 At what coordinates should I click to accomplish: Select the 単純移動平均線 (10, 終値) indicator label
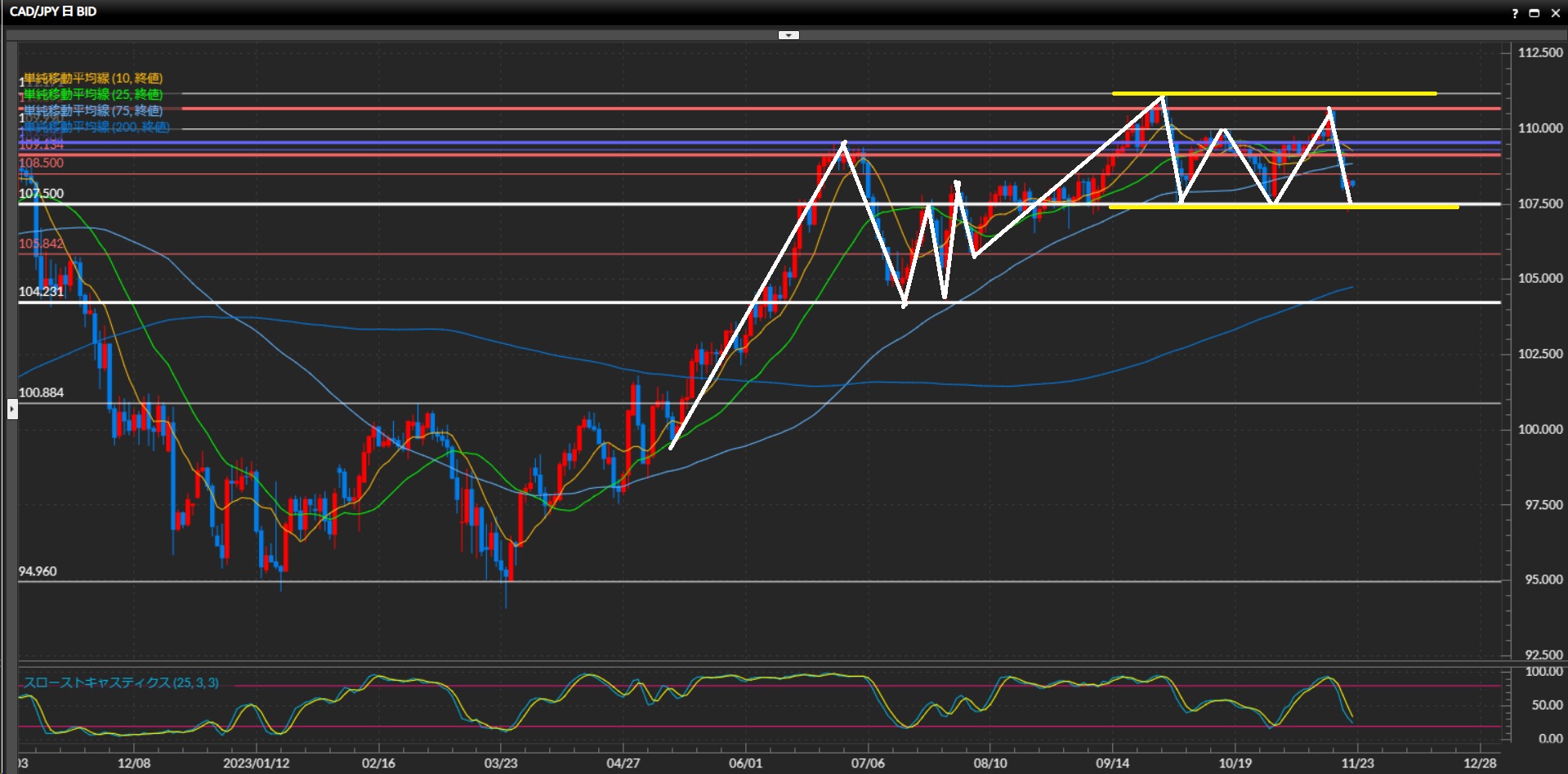tap(92, 78)
